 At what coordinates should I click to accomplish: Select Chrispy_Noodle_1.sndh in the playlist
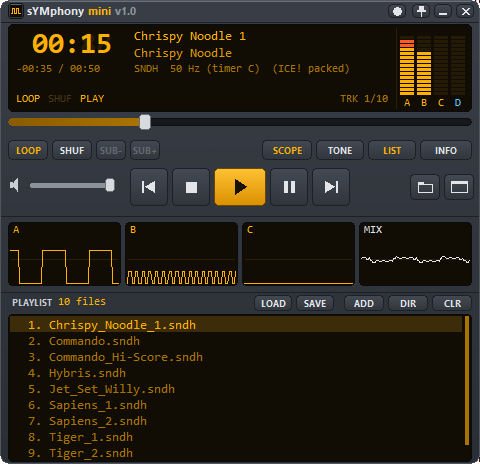pos(236,325)
